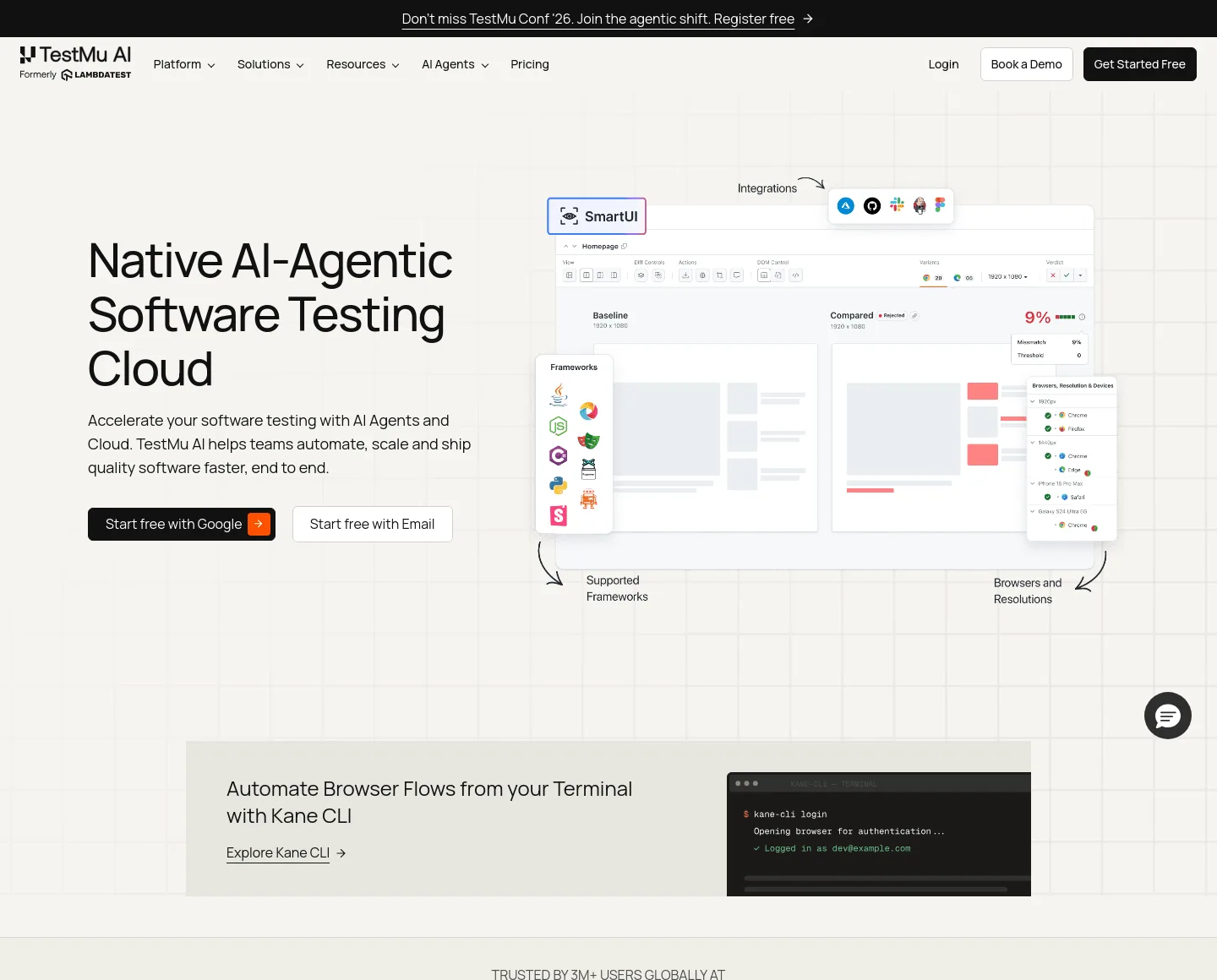The width and height of the screenshot is (1217, 980).
Task: Click the Slack integration icon
Action: click(x=897, y=204)
